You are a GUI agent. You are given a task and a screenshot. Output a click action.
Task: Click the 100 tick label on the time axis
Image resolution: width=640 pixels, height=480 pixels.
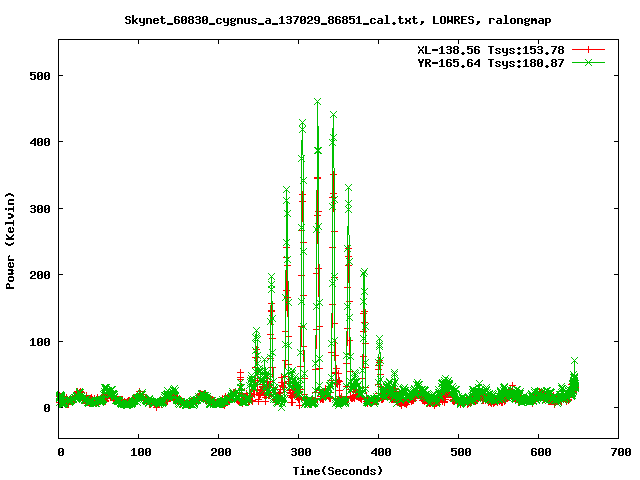(141, 452)
